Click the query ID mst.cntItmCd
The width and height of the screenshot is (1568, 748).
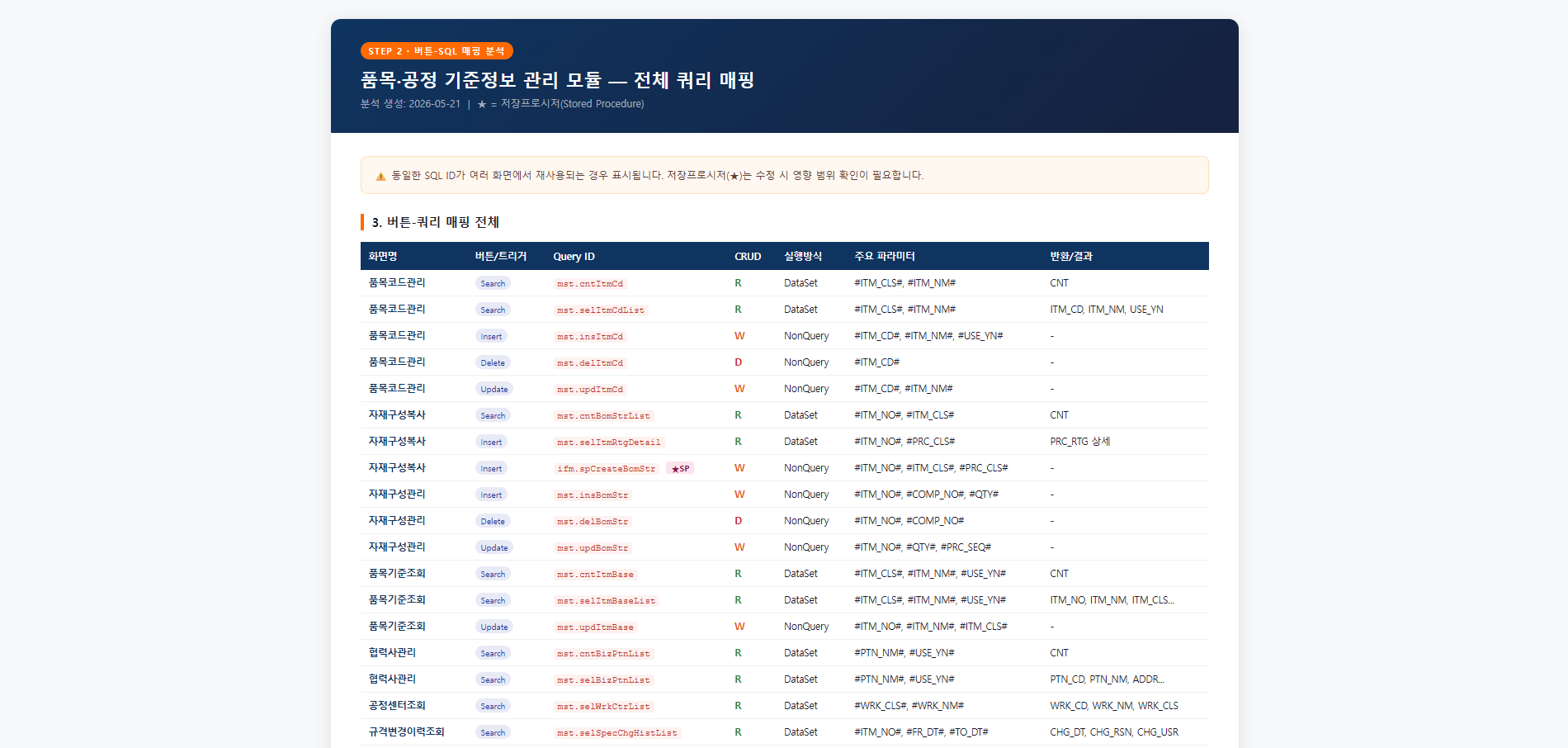point(590,284)
